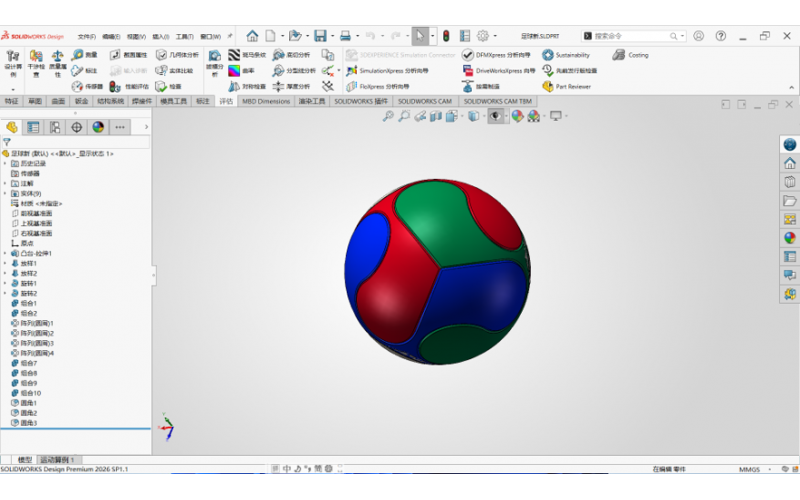Viewport: 800px width, 500px height.
Task: Click the 设计算例 design study button
Action: coord(13,64)
